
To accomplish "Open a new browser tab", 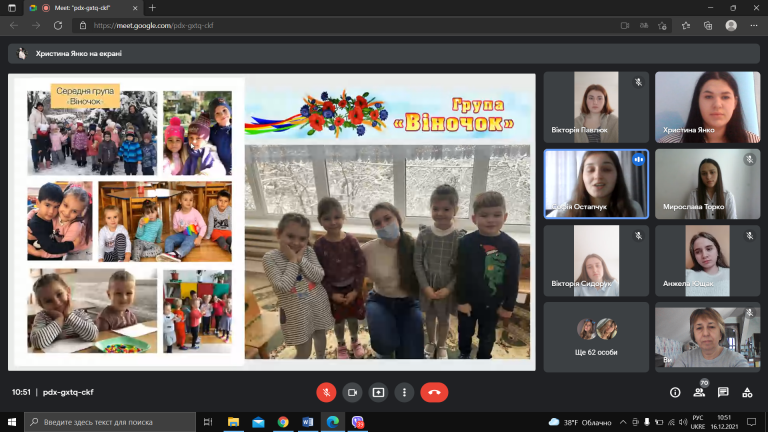I will (152, 8).
